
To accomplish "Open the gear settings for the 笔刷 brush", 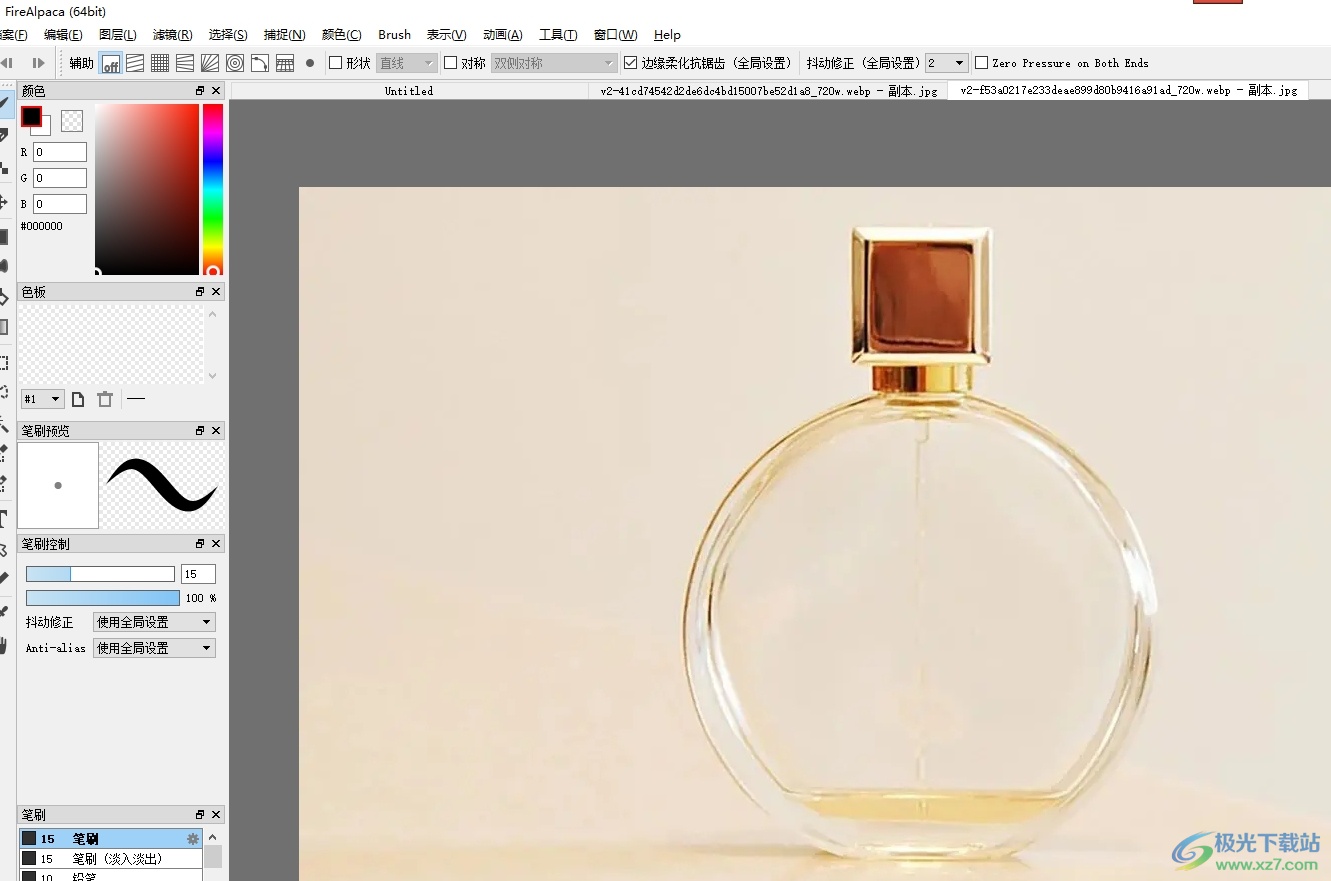I will pyautogui.click(x=193, y=839).
